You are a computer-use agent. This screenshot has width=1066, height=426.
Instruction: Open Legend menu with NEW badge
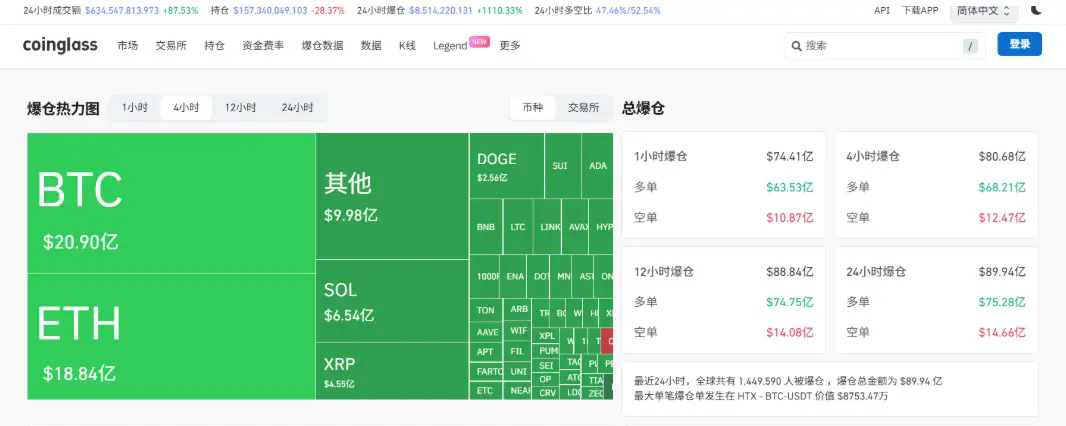(451, 46)
